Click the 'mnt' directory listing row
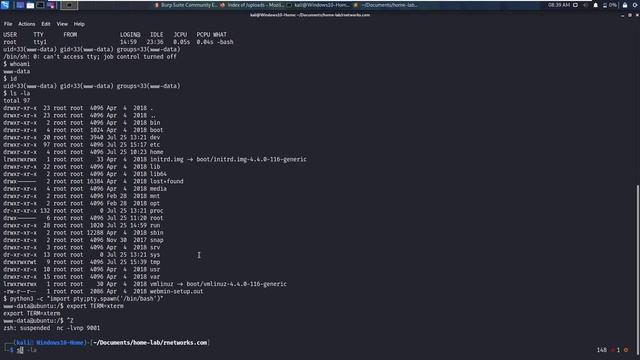The height and width of the screenshot is (360, 640). pos(82,196)
